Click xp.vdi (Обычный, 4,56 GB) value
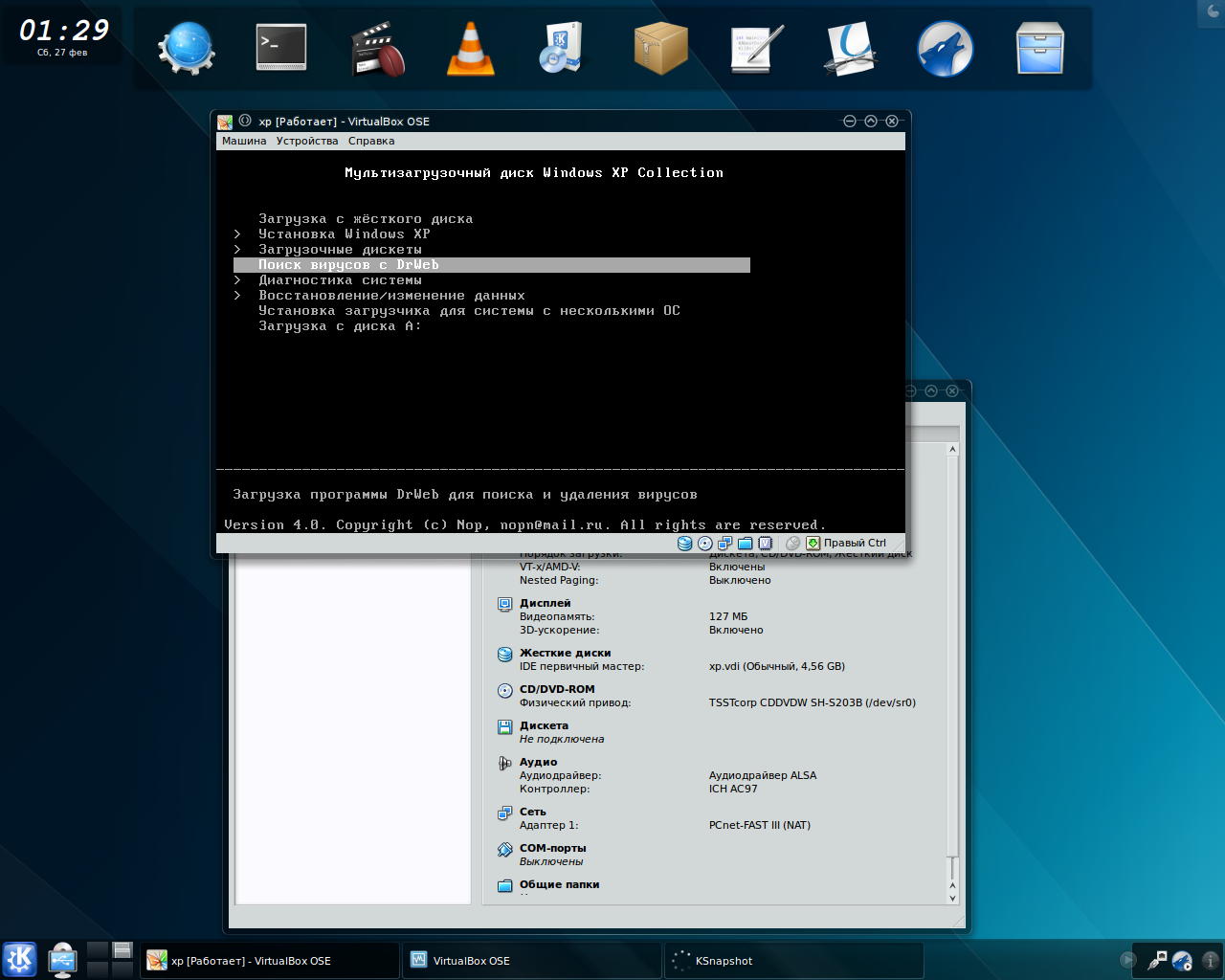This screenshot has height=980, width=1225. [x=777, y=667]
